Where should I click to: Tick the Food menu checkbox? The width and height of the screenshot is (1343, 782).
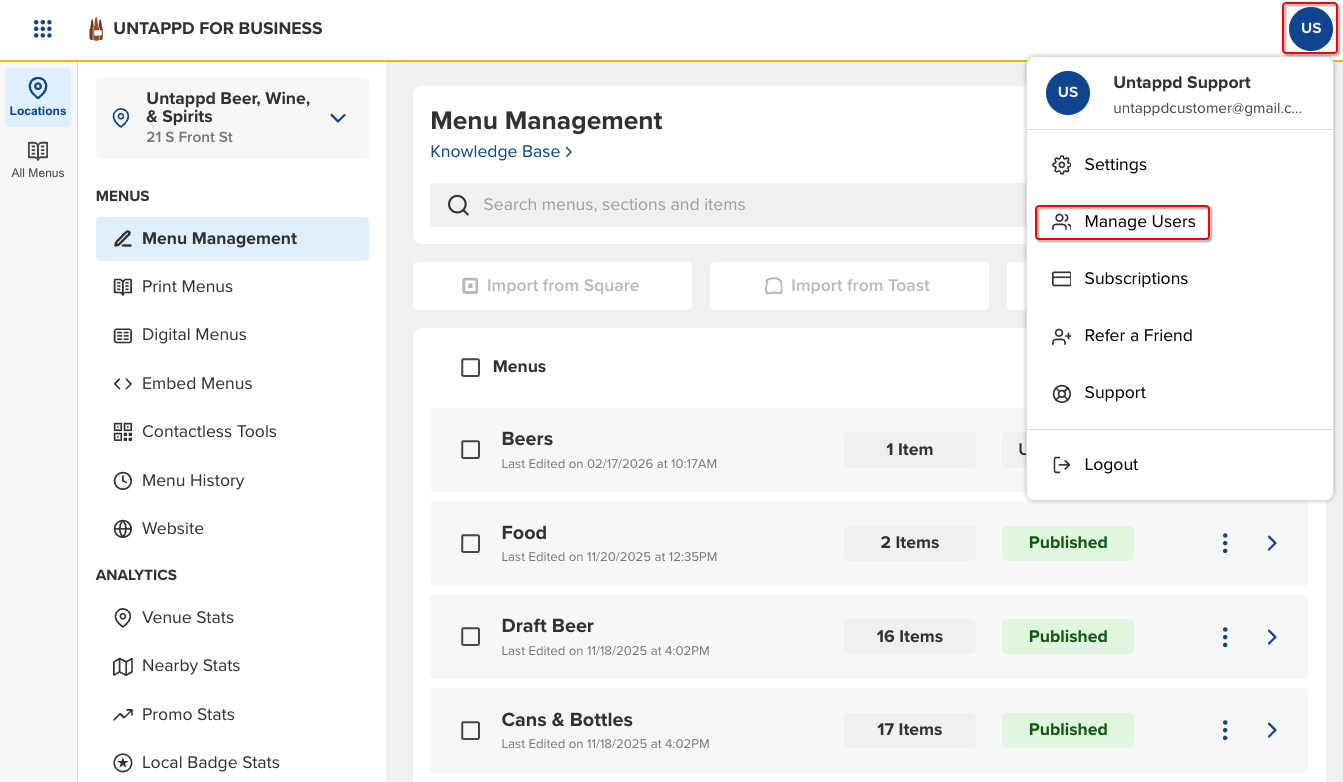pyautogui.click(x=471, y=543)
